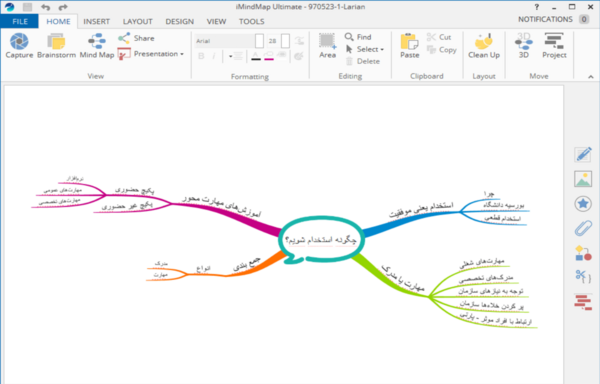Select child branch توجه به نیازهای سازمان

click(x=491, y=291)
